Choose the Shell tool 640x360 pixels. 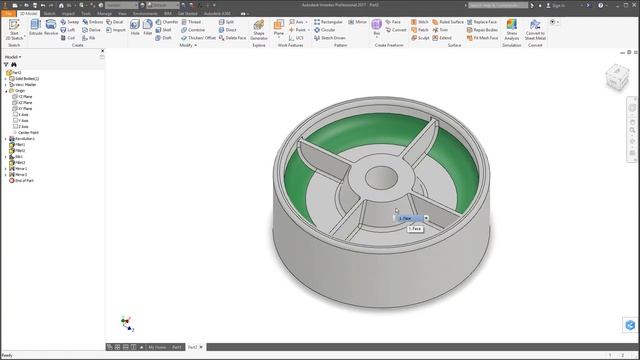[x=163, y=30]
